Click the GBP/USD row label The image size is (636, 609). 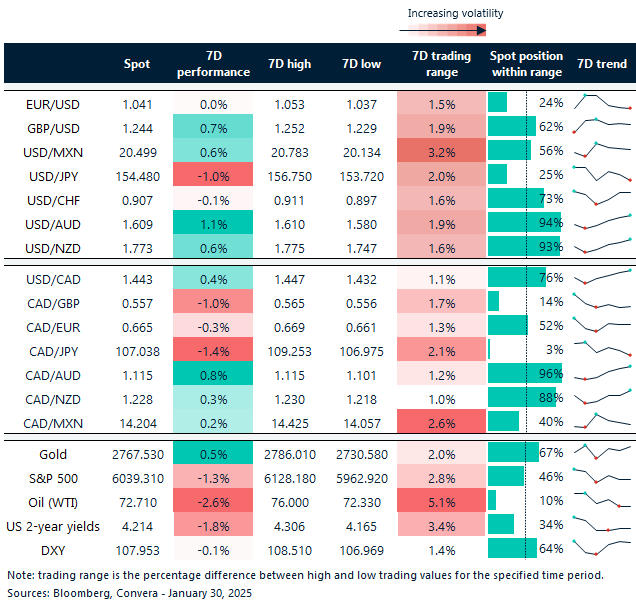coord(54,127)
